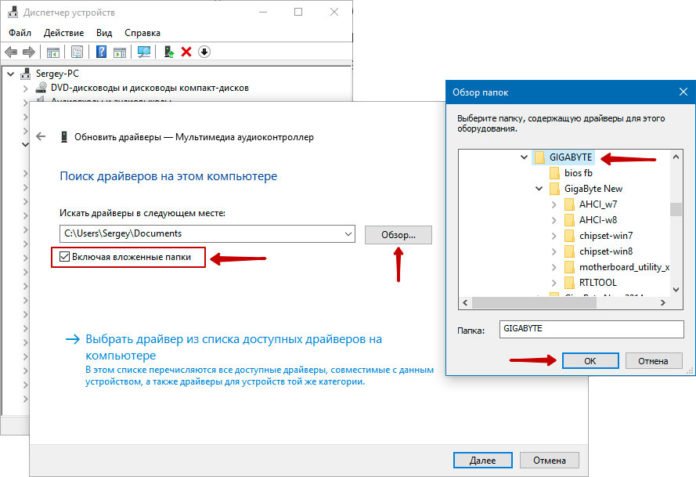
Task: Click Отмена in Обзор папок dialog
Action: click(653, 361)
